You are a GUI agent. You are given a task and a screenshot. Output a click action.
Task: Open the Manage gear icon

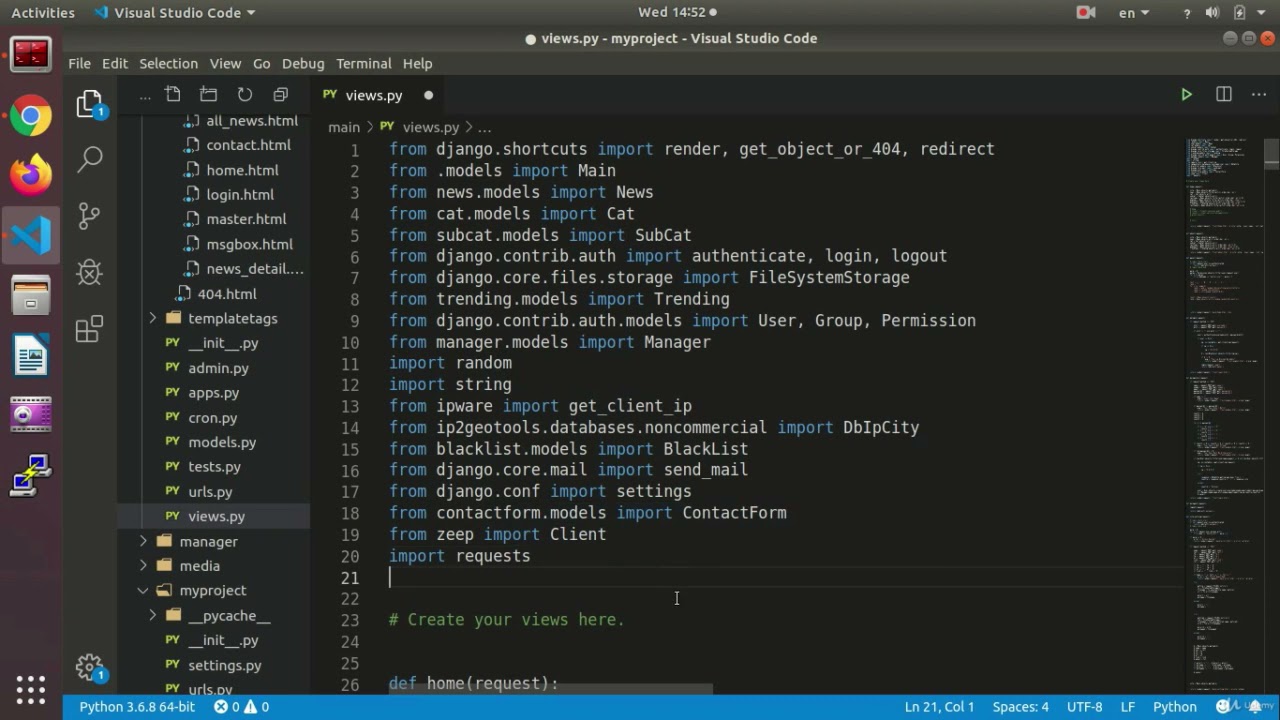(x=90, y=667)
